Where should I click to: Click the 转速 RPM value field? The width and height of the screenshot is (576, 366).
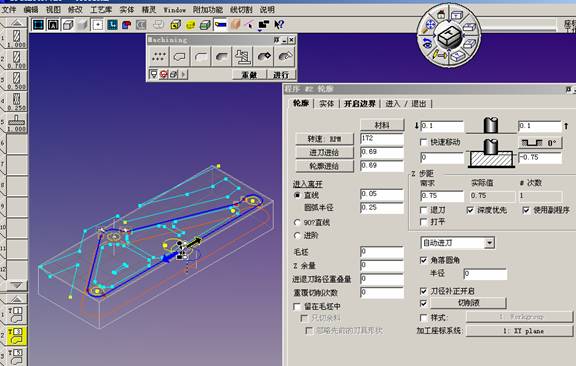point(382,139)
